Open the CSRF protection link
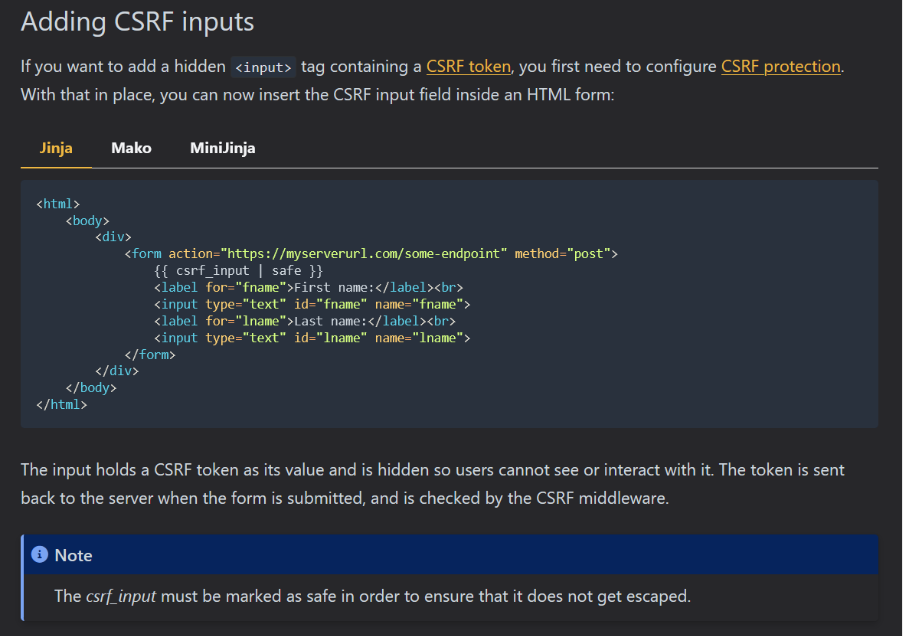The width and height of the screenshot is (903, 636). [x=780, y=67]
